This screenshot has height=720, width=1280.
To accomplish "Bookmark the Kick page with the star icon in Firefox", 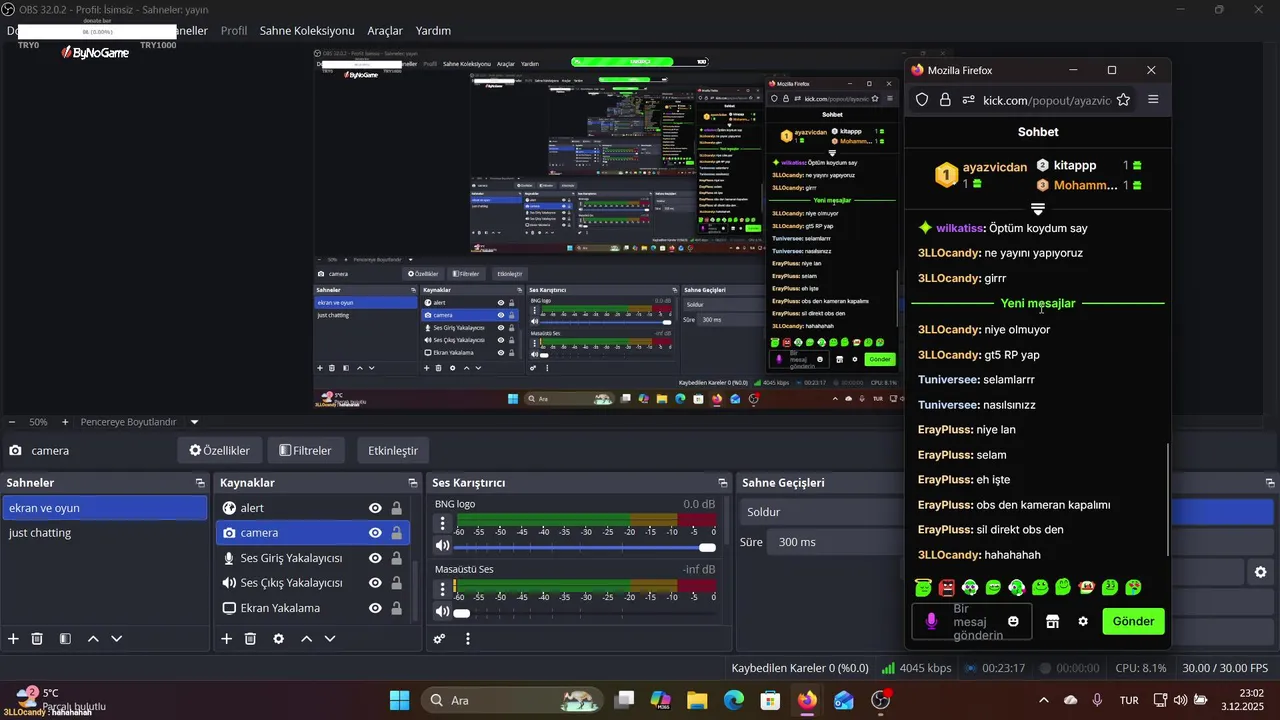I will (1123, 99).
